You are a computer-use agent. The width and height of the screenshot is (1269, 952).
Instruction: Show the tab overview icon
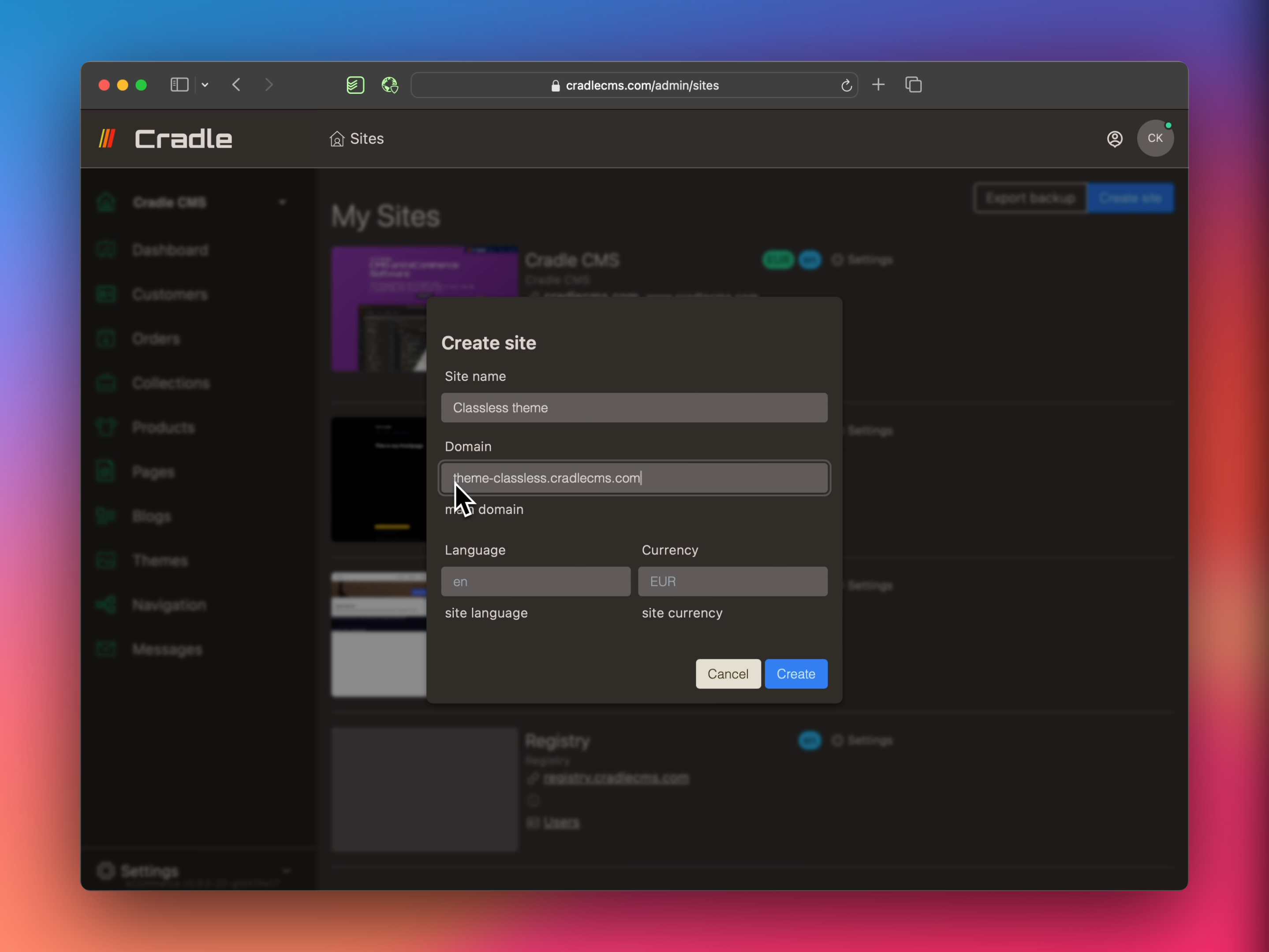(x=913, y=85)
